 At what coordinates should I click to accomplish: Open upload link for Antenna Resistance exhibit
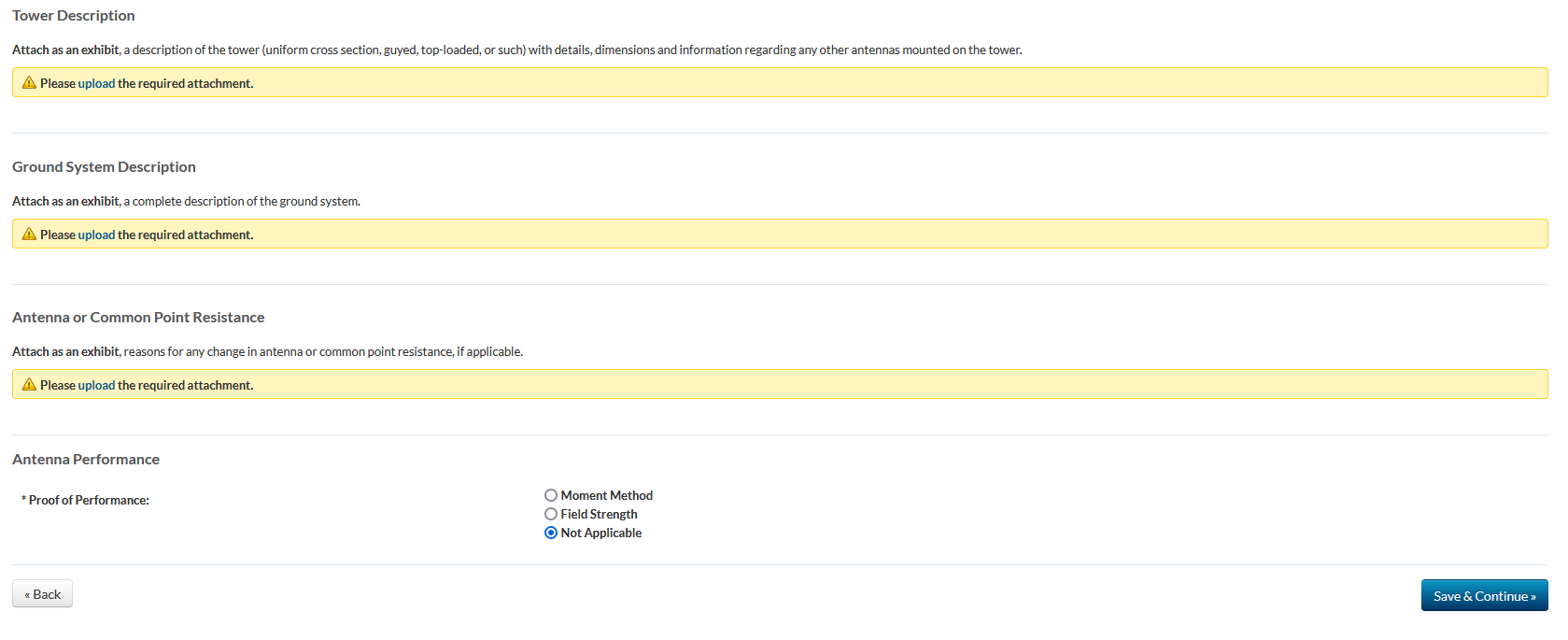(x=96, y=386)
